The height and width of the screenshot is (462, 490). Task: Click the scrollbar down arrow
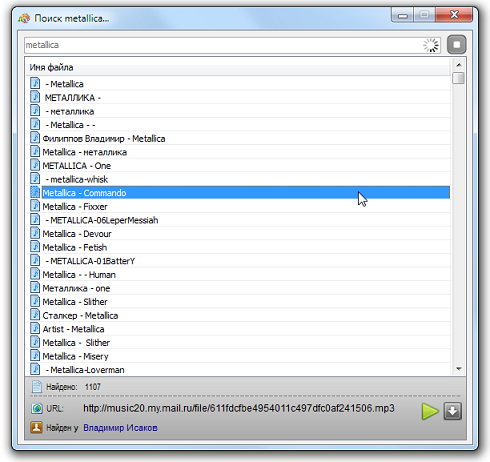coord(459,369)
